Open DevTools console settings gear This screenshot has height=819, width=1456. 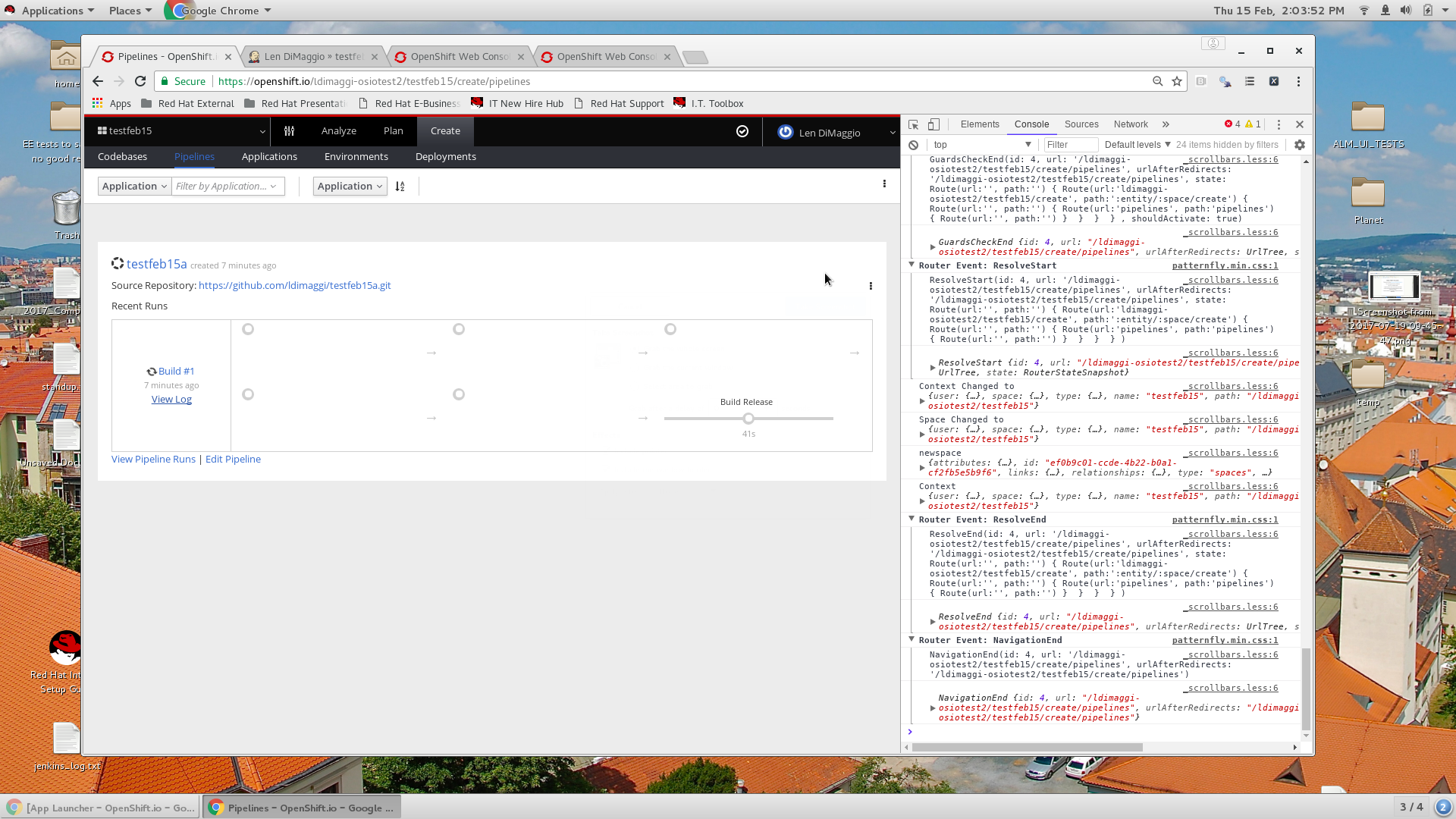(1300, 145)
